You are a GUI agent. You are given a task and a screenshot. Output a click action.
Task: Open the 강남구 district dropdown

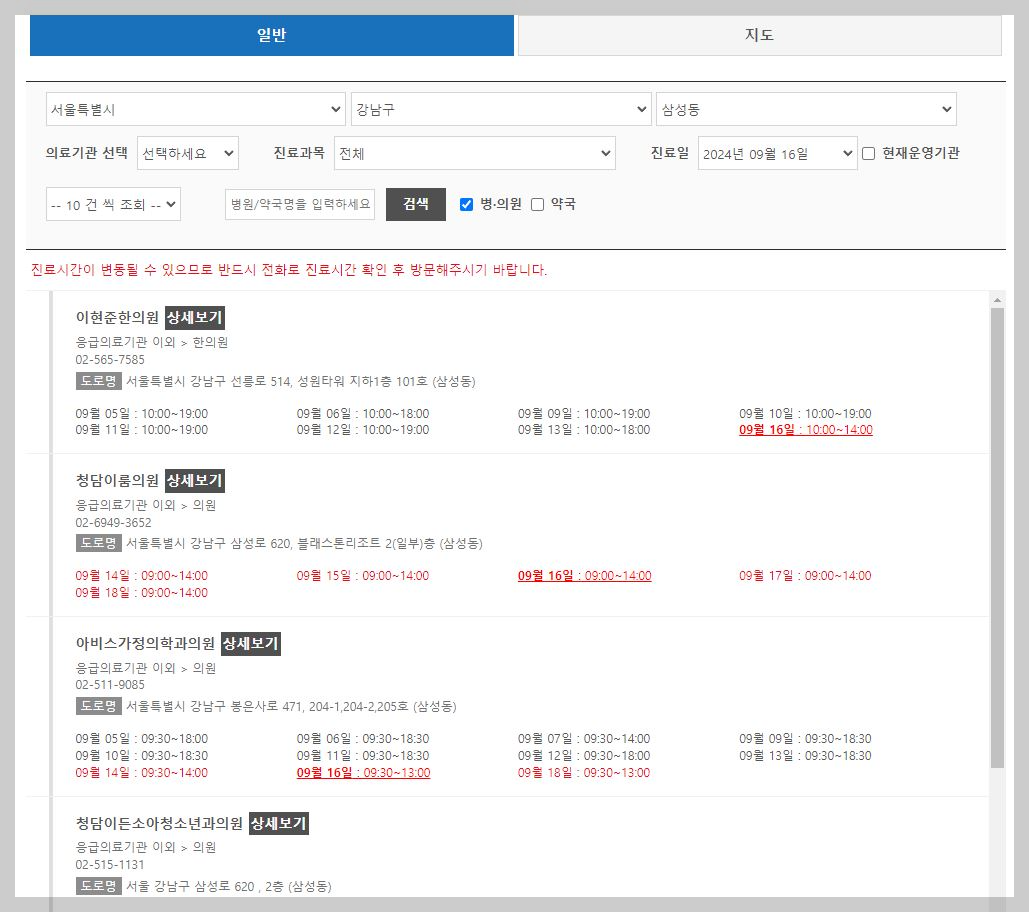tap(500, 108)
